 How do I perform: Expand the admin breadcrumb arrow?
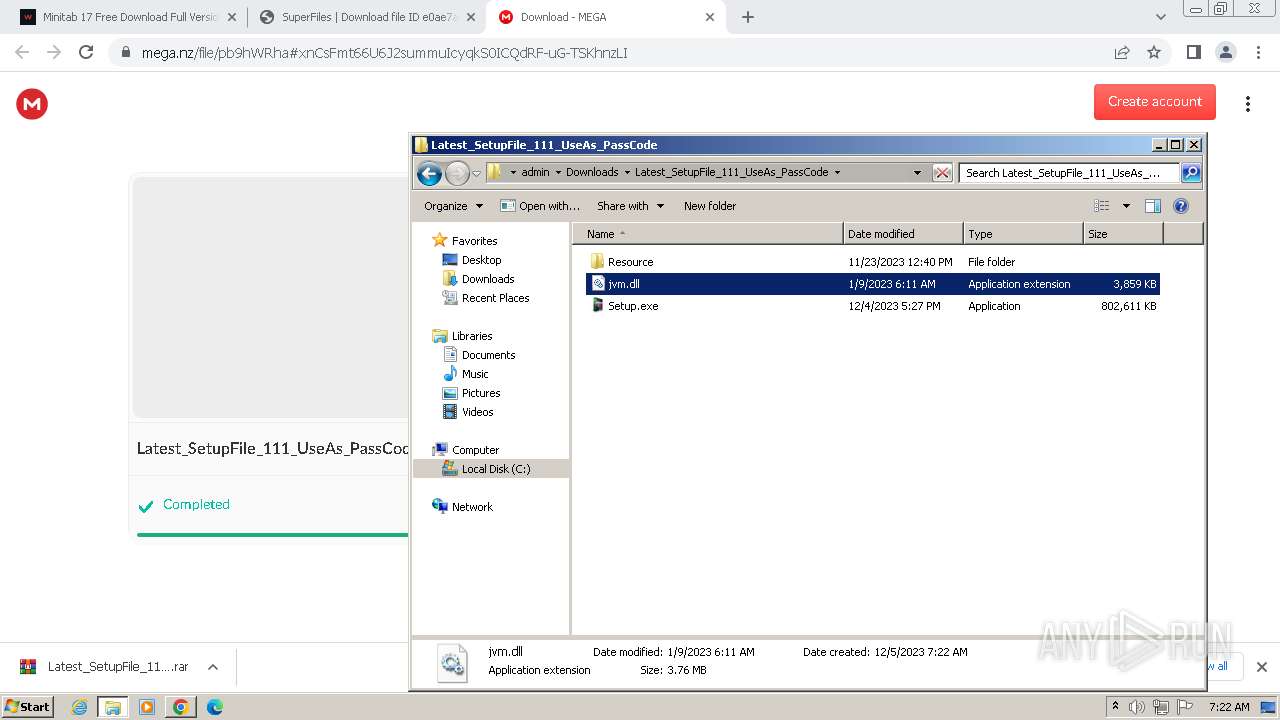pos(558,172)
